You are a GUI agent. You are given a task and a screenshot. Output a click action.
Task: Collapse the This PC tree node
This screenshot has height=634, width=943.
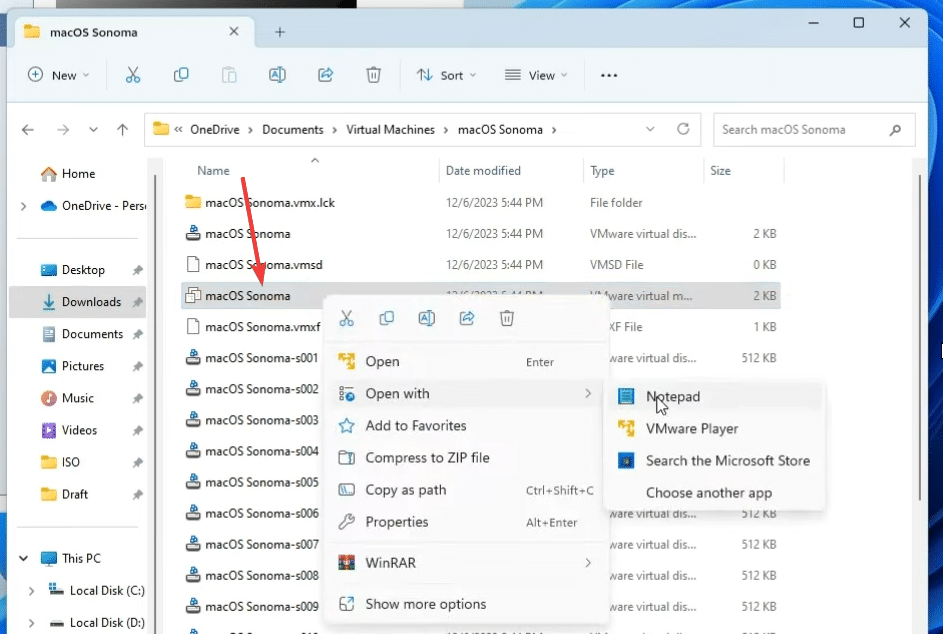click(23, 558)
